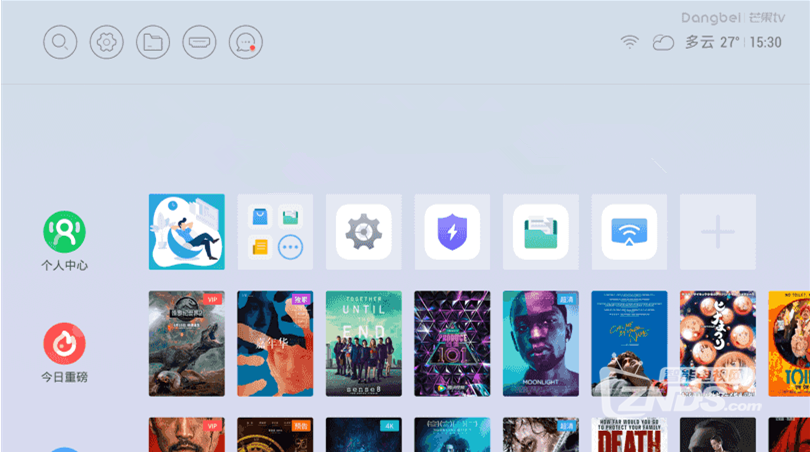810x452 pixels.
Task: Open settings gear in top bar
Action: (106, 42)
